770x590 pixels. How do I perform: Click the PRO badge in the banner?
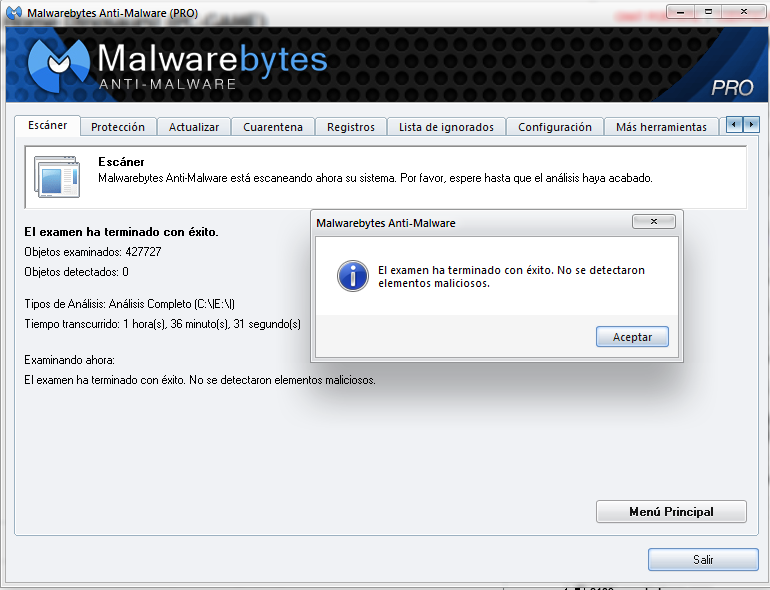pyautogui.click(x=732, y=88)
